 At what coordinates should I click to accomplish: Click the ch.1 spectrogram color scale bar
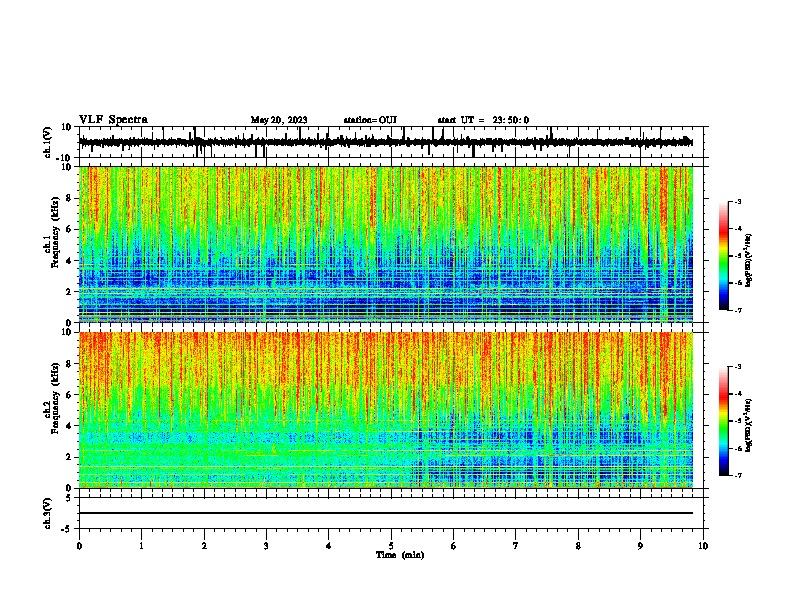coord(724,256)
